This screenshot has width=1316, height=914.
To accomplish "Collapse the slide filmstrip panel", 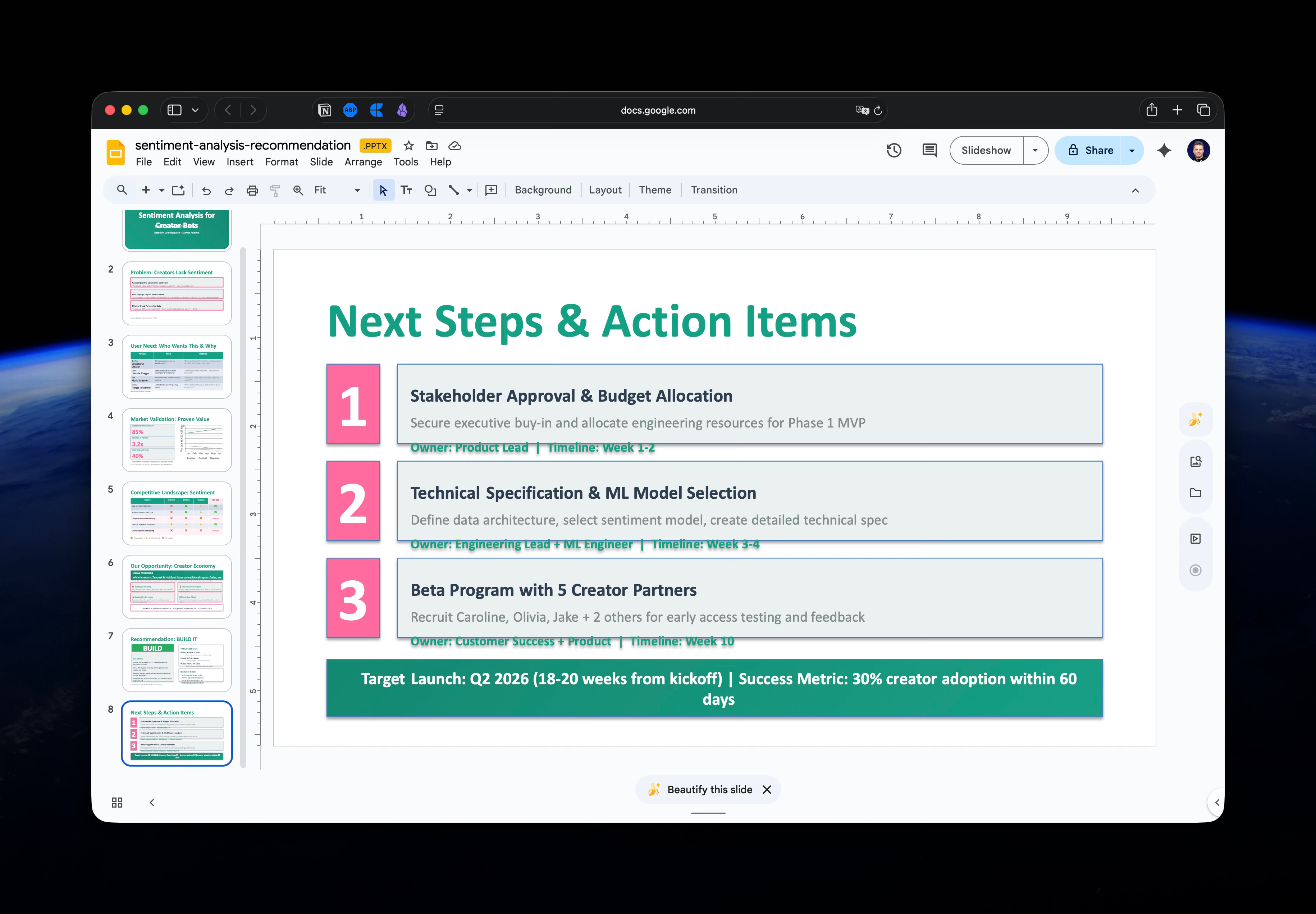I will coord(152,802).
